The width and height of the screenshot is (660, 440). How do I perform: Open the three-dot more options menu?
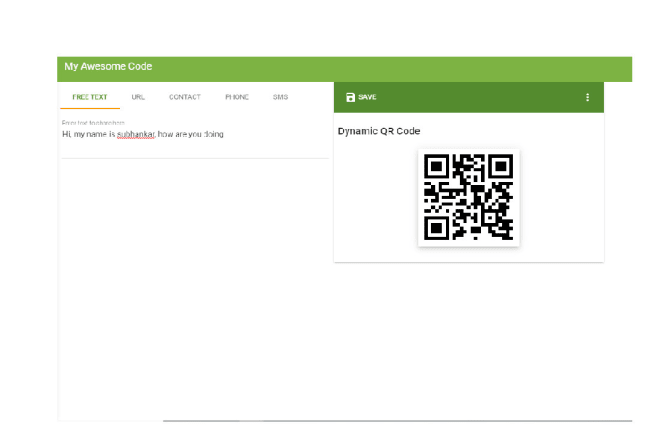tap(587, 97)
